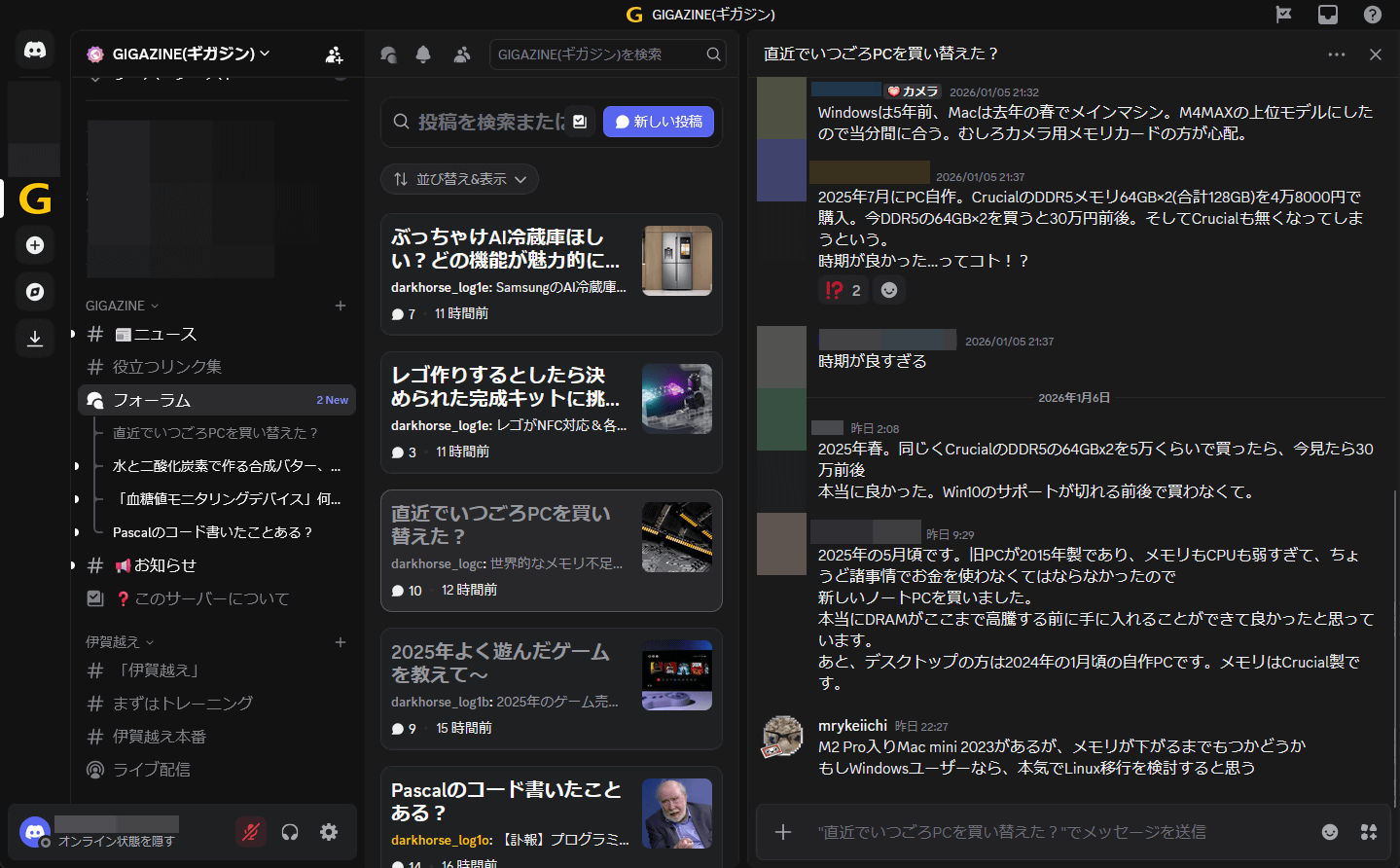Open the GIF and sticker picker
Screen dimensions: 1400x868
[x=1368, y=832]
